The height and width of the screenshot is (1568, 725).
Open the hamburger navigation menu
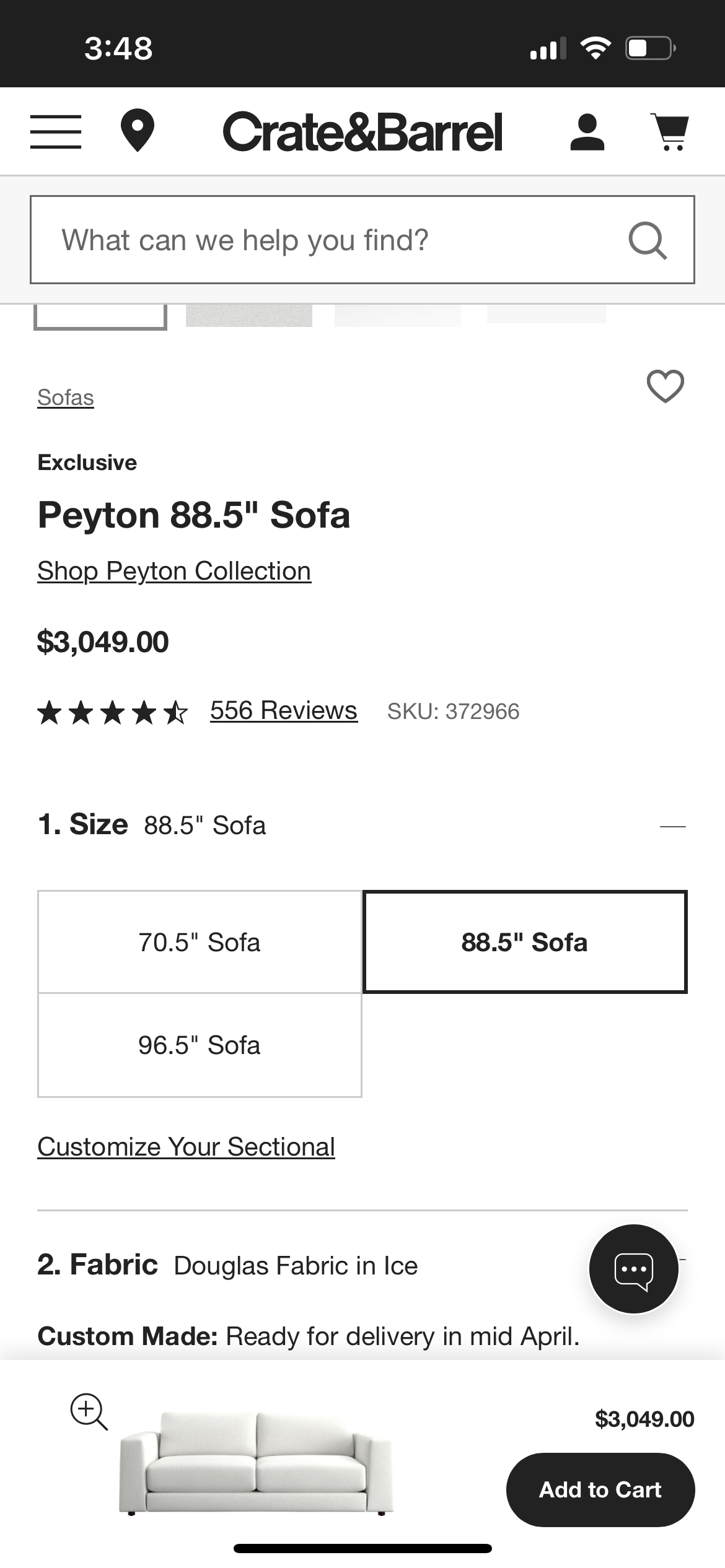pos(56,131)
